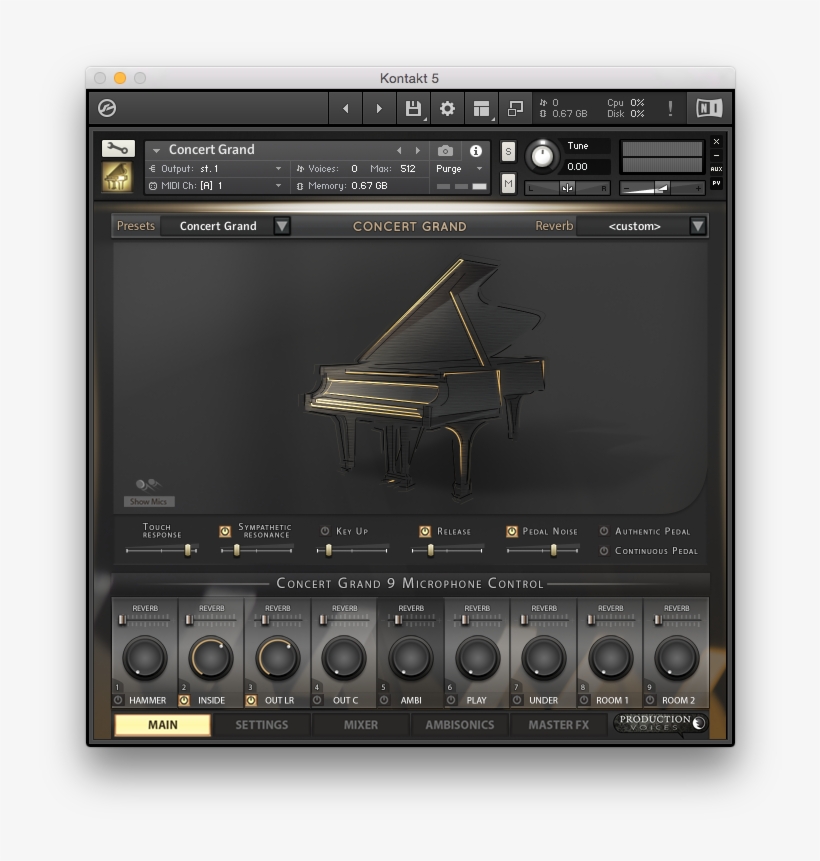
Task: Enable the UNDER microphone power button
Action: (x=517, y=700)
